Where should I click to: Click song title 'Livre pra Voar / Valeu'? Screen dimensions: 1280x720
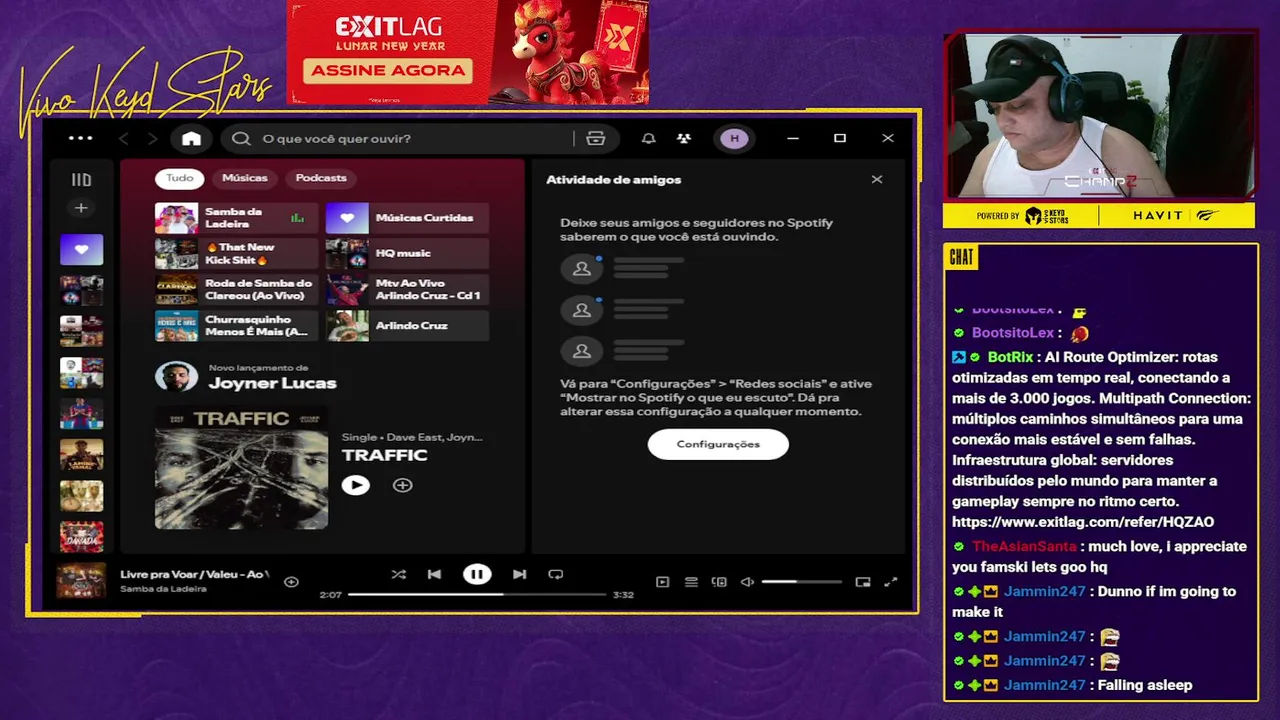(x=194, y=574)
